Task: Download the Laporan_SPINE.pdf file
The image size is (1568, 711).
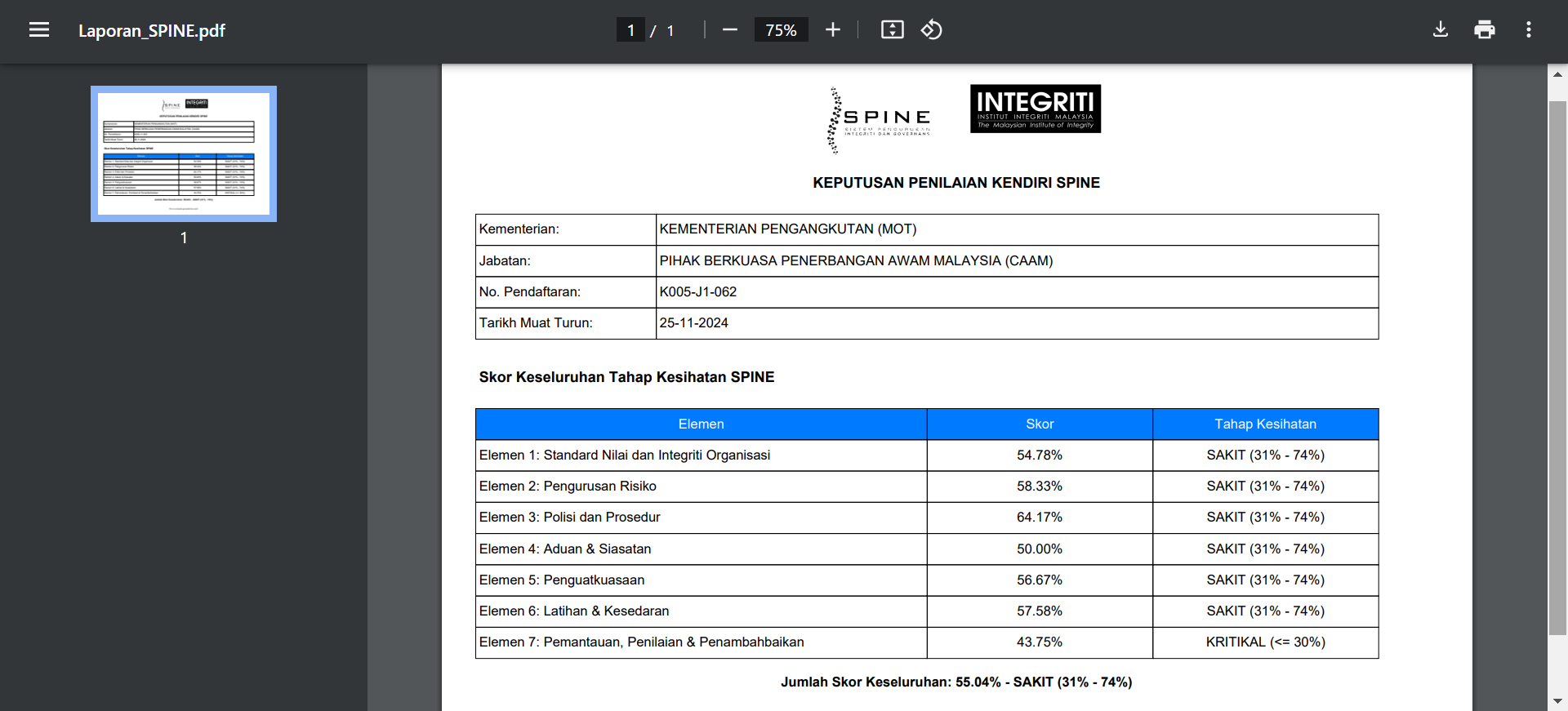Action: 1441,30
